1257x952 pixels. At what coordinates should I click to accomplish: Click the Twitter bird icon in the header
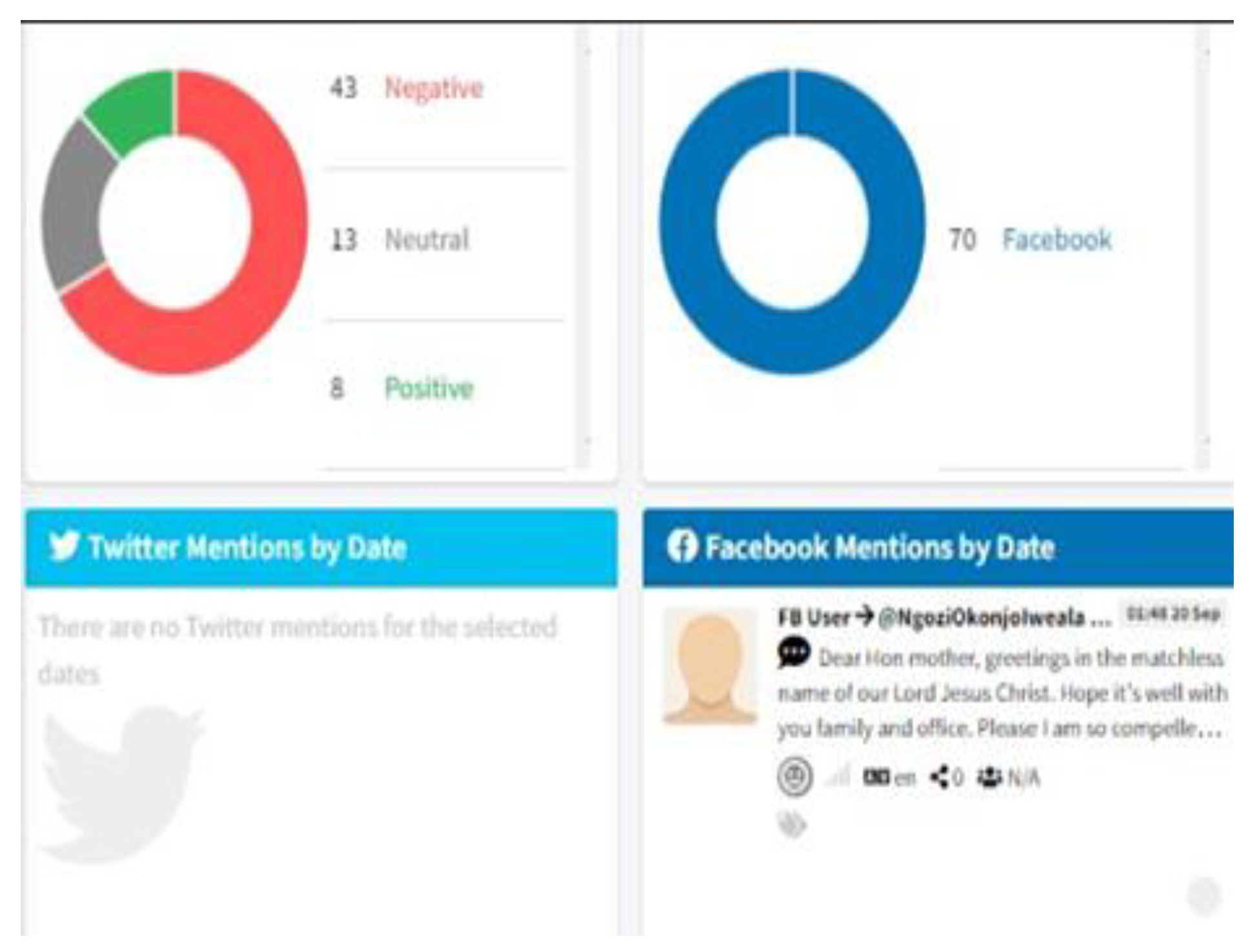pyautogui.click(x=64, y=546)
